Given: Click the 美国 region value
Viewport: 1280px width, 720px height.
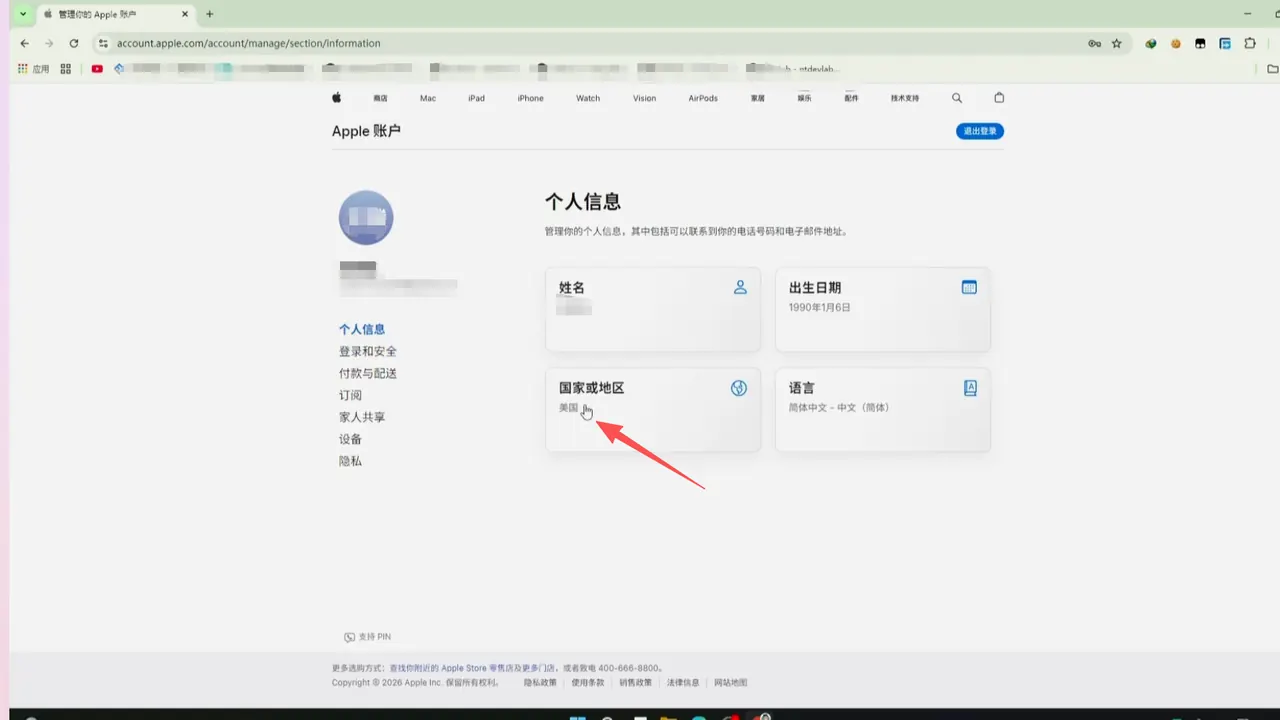Looking at the screenshot, I should pyautogui.click(x=569, y=408).
